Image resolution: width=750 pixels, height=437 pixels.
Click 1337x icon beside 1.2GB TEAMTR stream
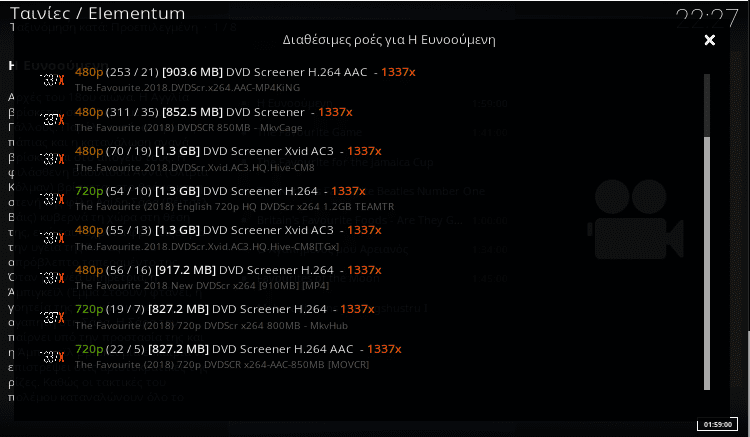[52, 198]
